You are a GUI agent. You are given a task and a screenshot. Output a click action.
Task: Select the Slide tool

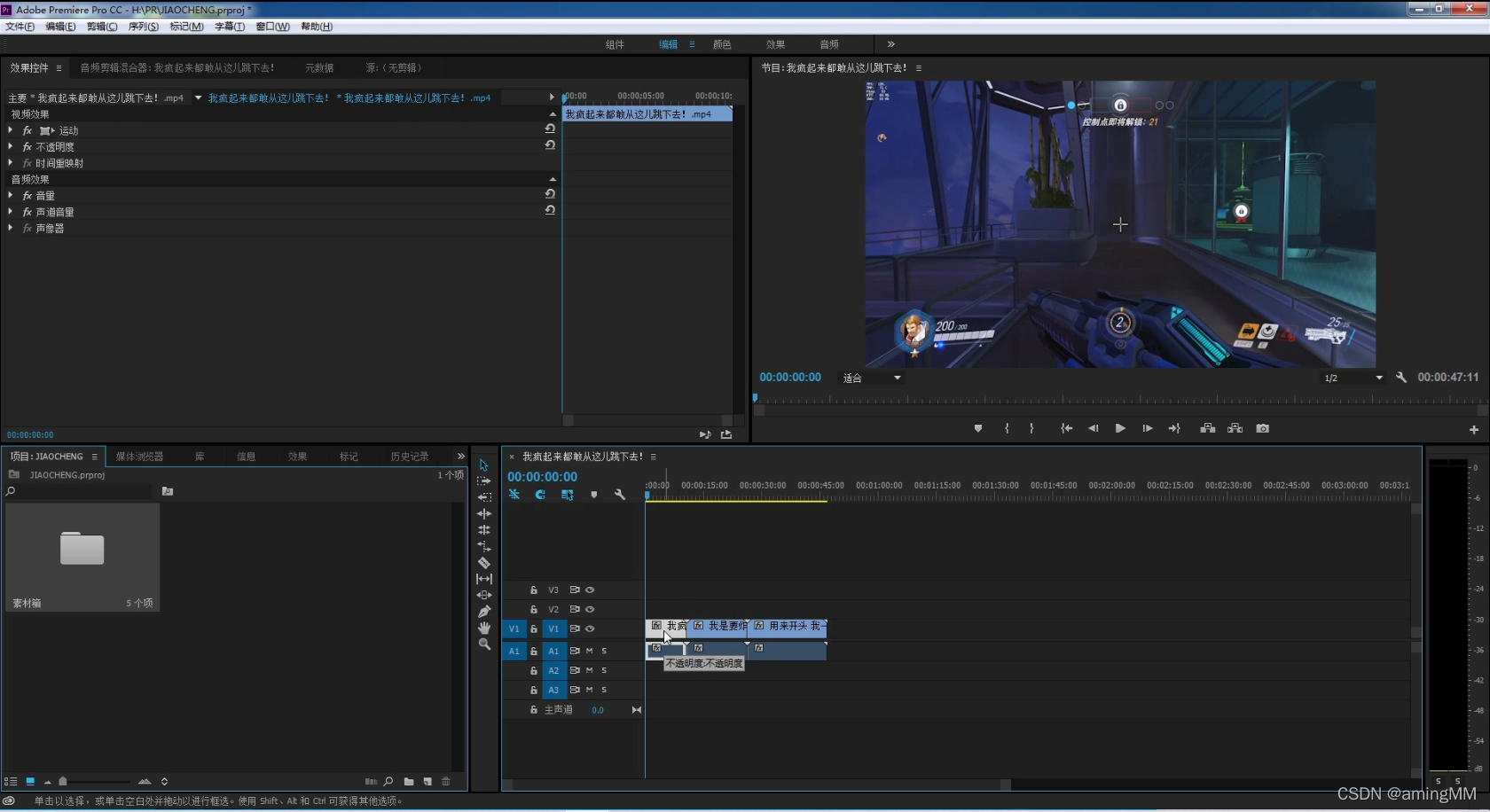pyautogui.click(x=484, y=595)
